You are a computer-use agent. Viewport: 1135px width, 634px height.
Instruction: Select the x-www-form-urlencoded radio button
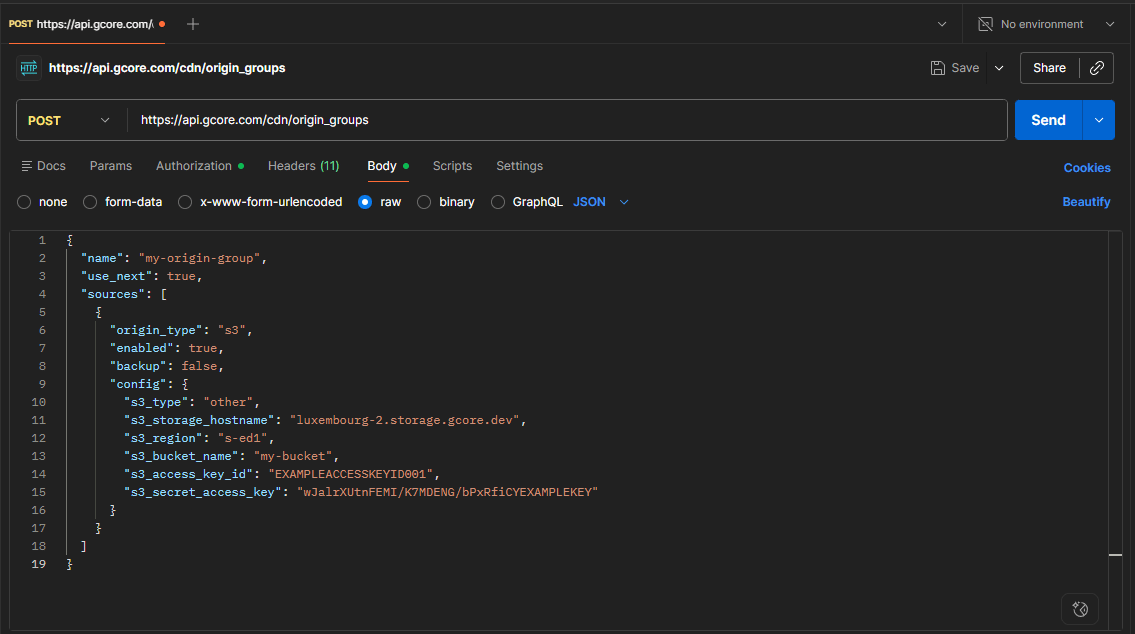(x=185, y=202)
